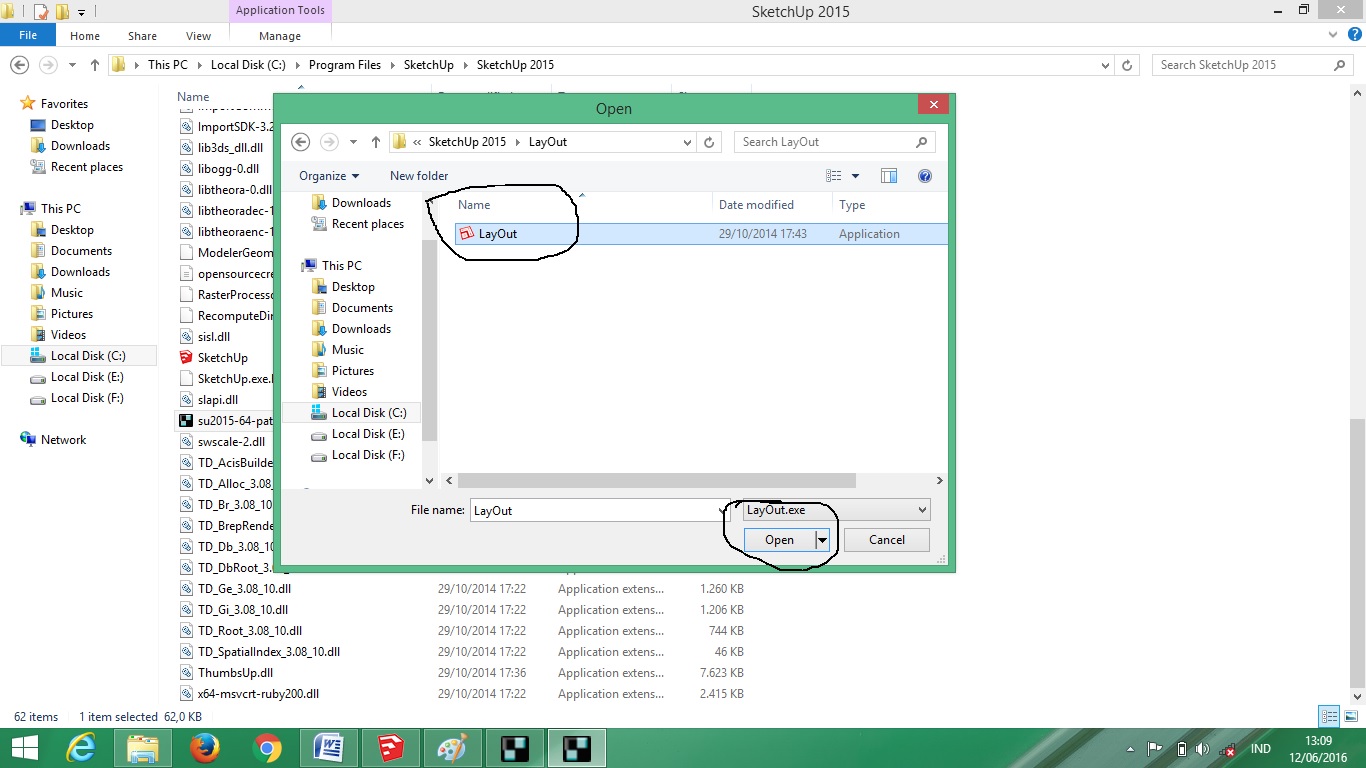Select Music in Open dialog navigation tree
Viewport: 1366px width, 768px height.
348,350
